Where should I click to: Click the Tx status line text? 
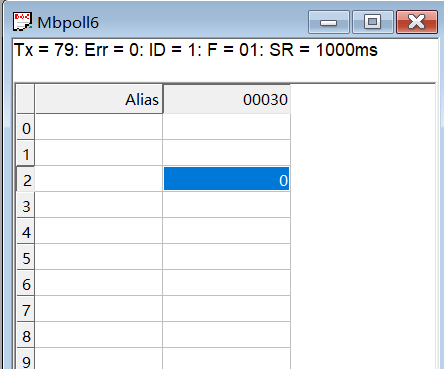coord(196,50)
